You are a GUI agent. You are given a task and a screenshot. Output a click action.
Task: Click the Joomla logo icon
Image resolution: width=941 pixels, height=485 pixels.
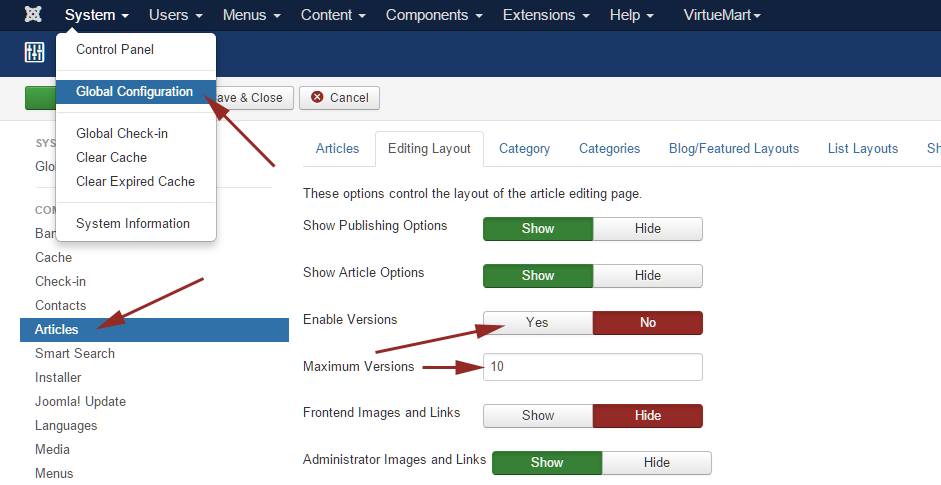click(x=33, y=14)
